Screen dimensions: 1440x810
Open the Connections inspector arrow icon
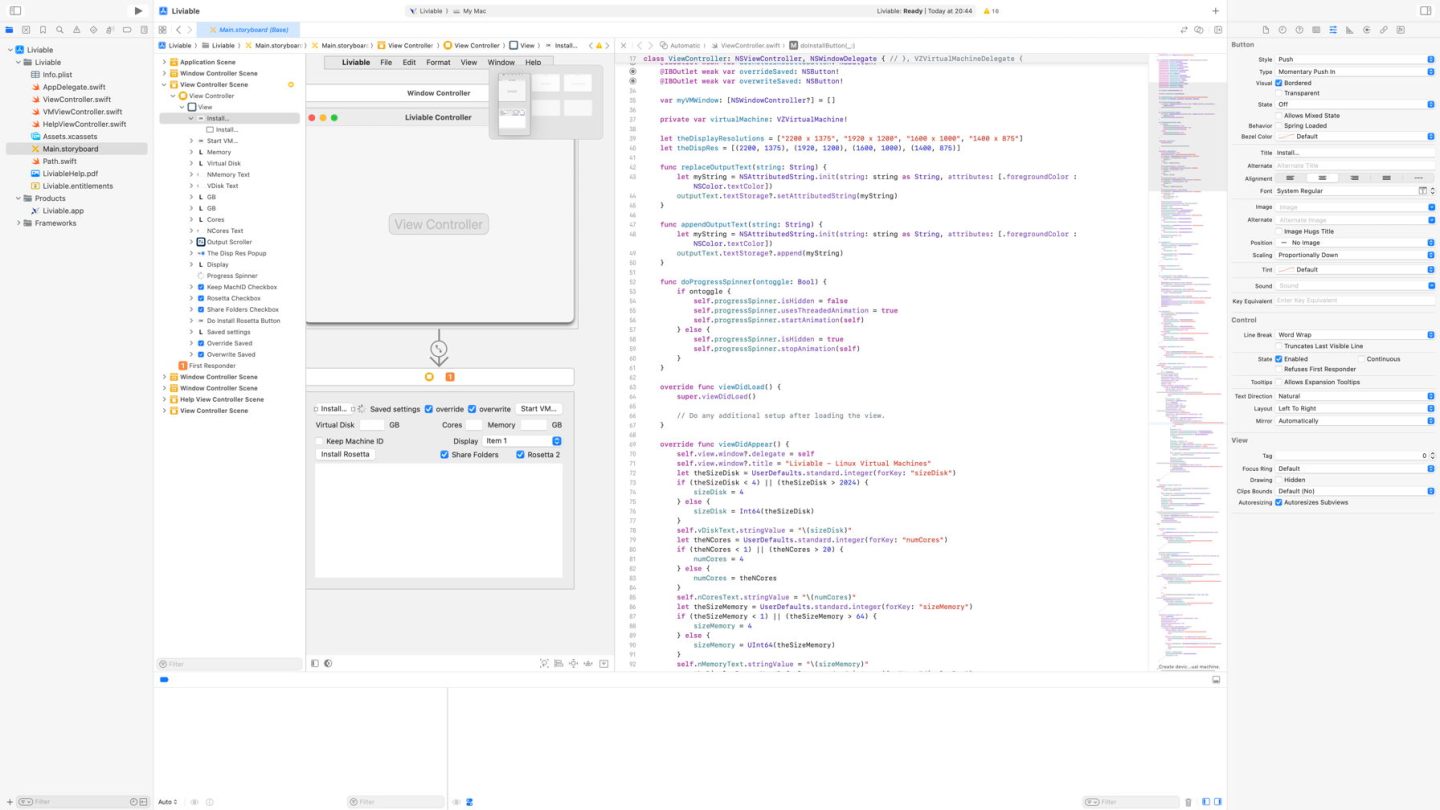[1367, 30]
